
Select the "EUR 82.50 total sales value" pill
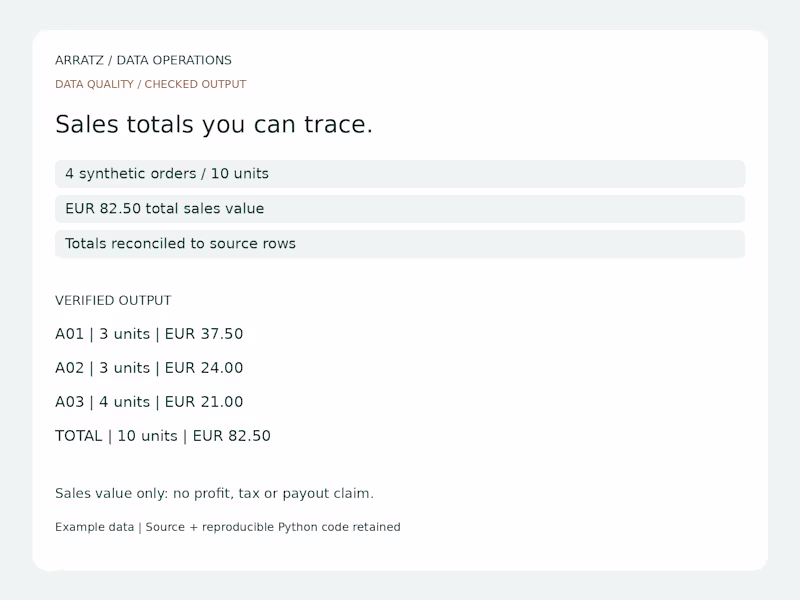pyautogui.click(x=400, y=209)
